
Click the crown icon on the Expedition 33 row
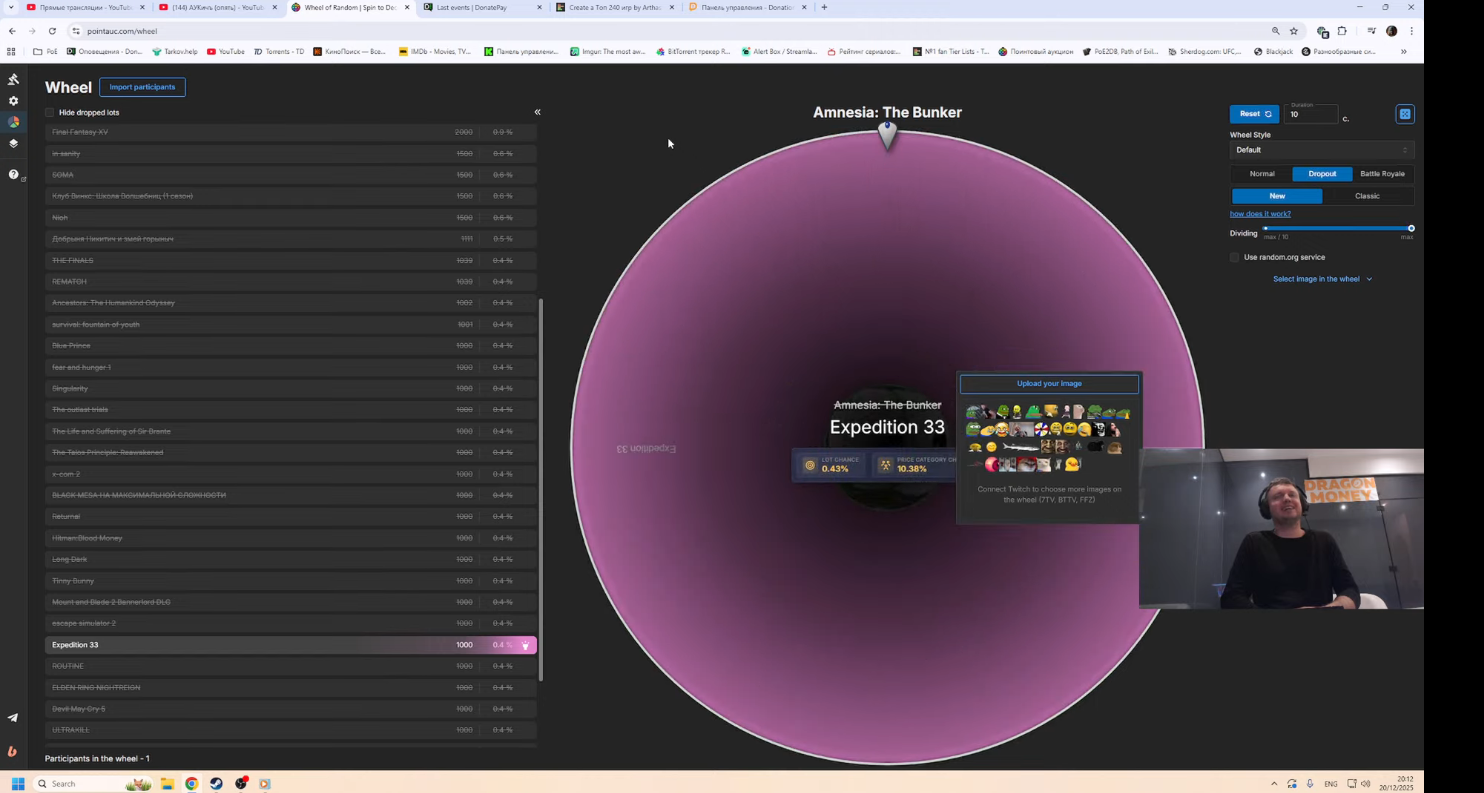525,646
